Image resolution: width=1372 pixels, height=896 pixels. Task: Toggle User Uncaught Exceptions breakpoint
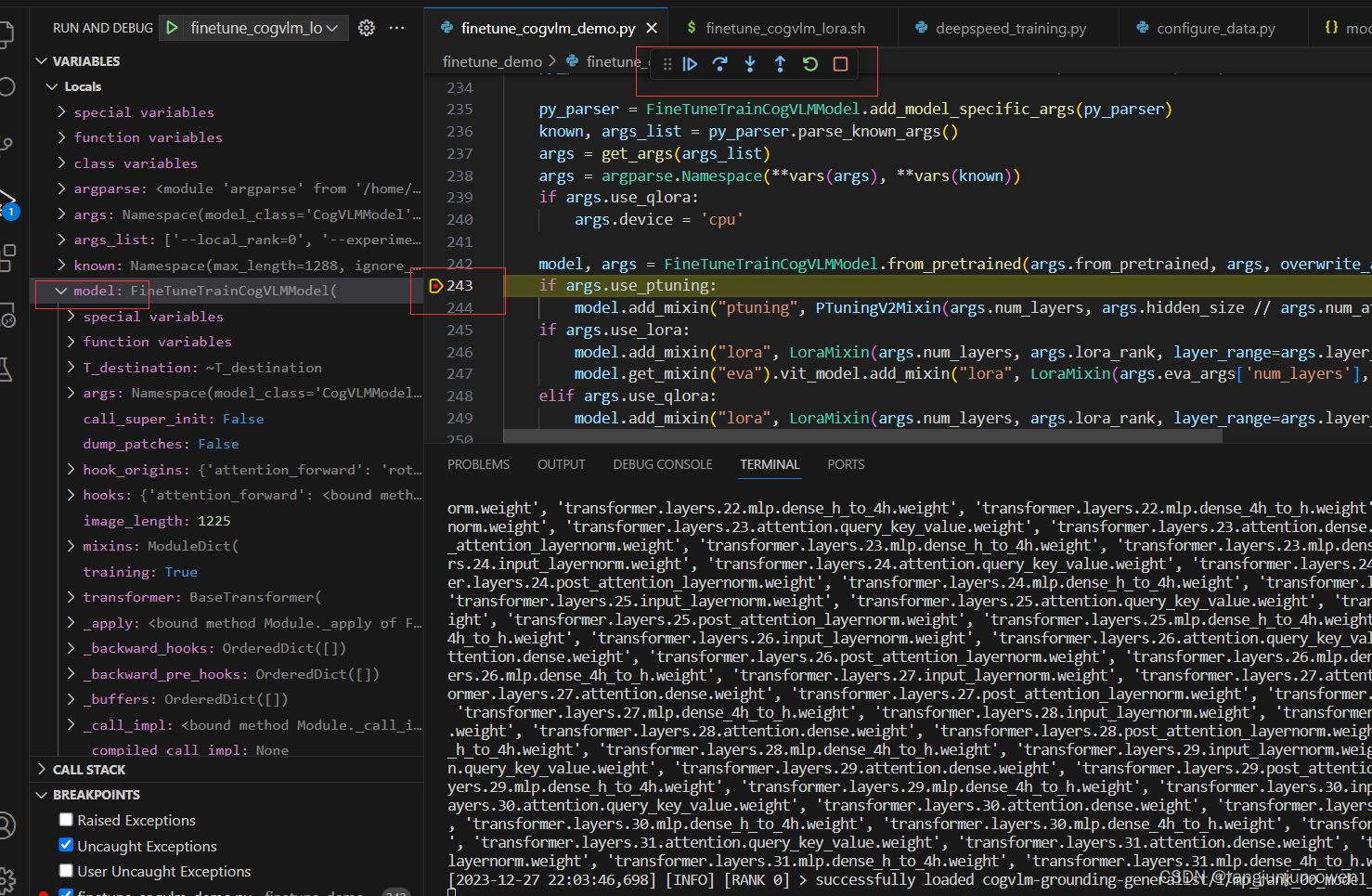66,871
